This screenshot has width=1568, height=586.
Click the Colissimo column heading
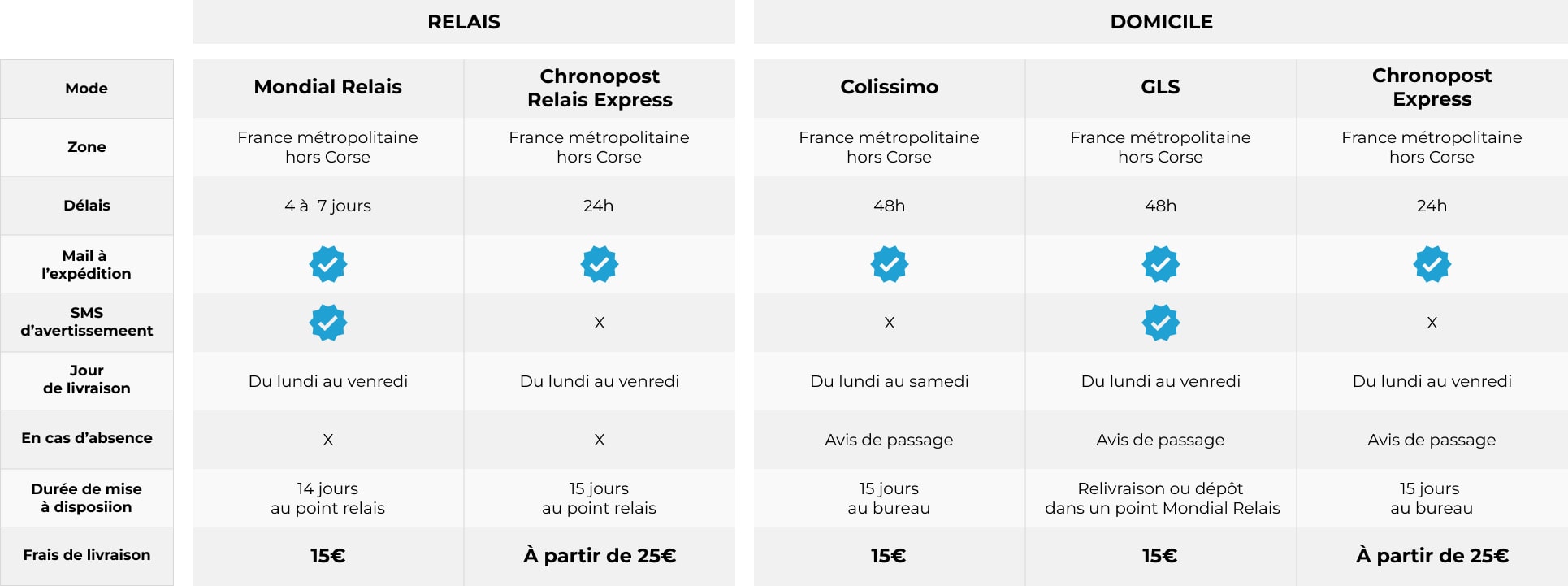[x=890, y=87]
